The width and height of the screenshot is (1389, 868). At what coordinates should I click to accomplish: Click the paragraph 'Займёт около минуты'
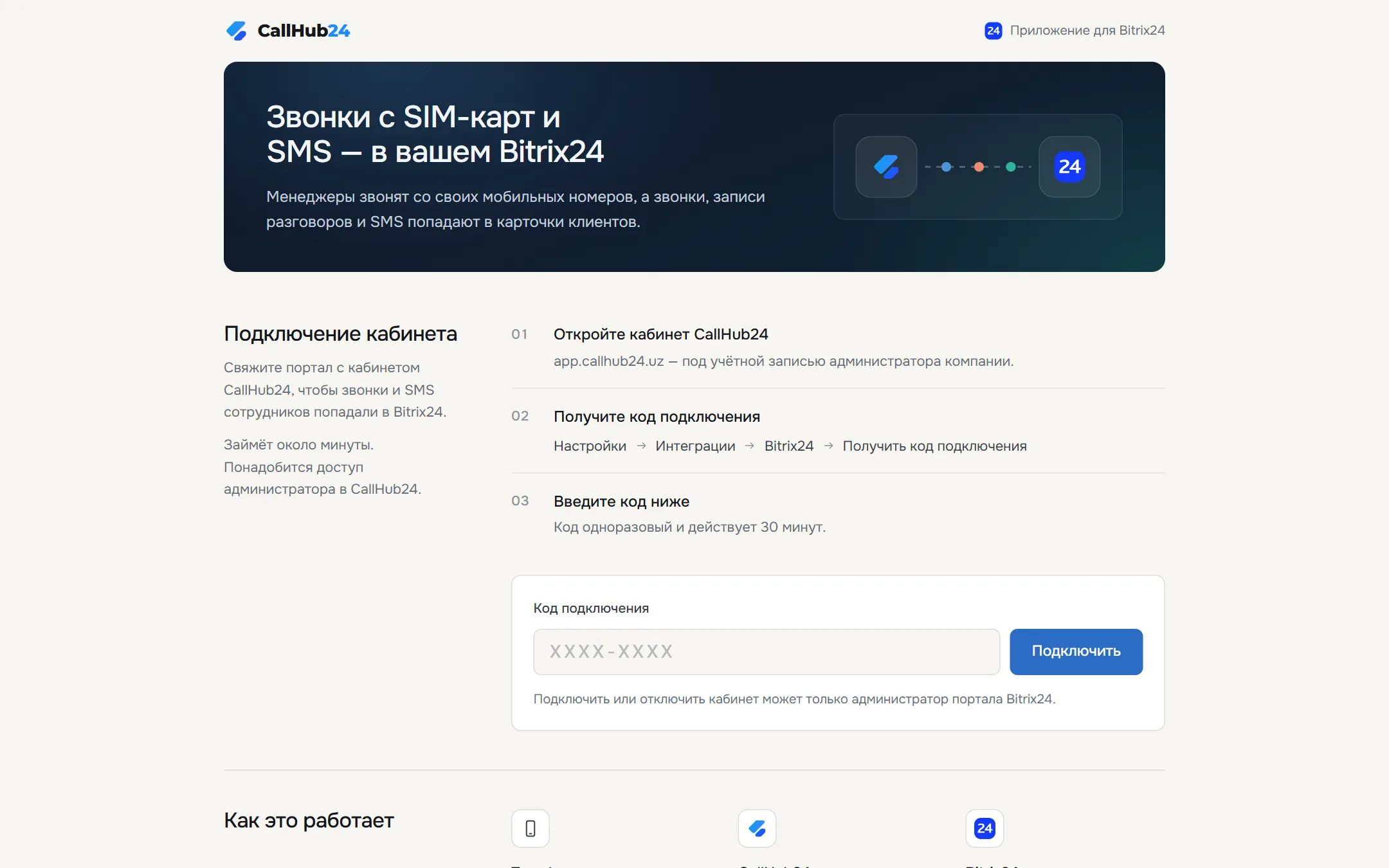[322, 467]
